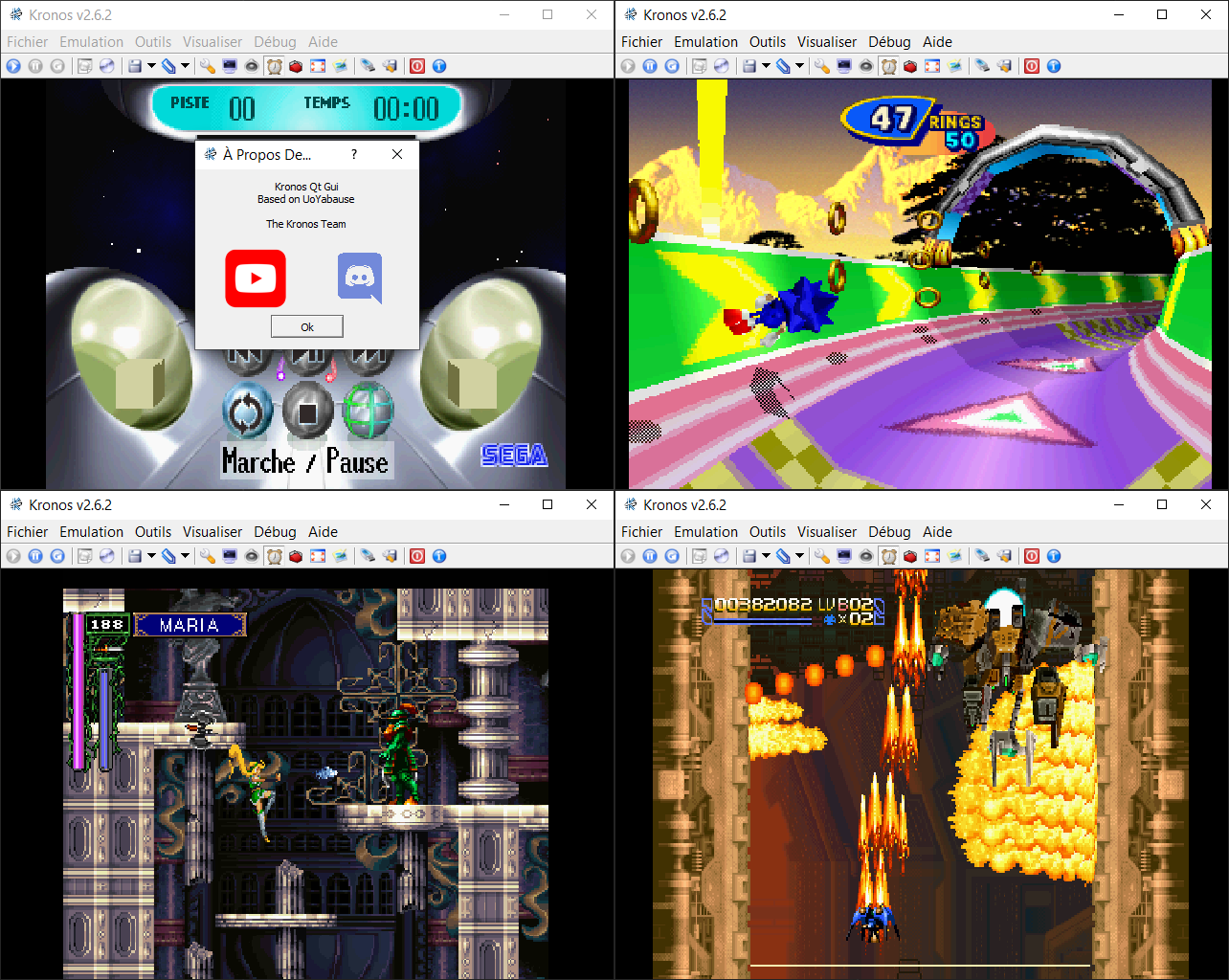Click screenshot picture icon in MARIA game window
This screenshot has width=1229, height=980.
pyautogui.click(x=340, y=556)
